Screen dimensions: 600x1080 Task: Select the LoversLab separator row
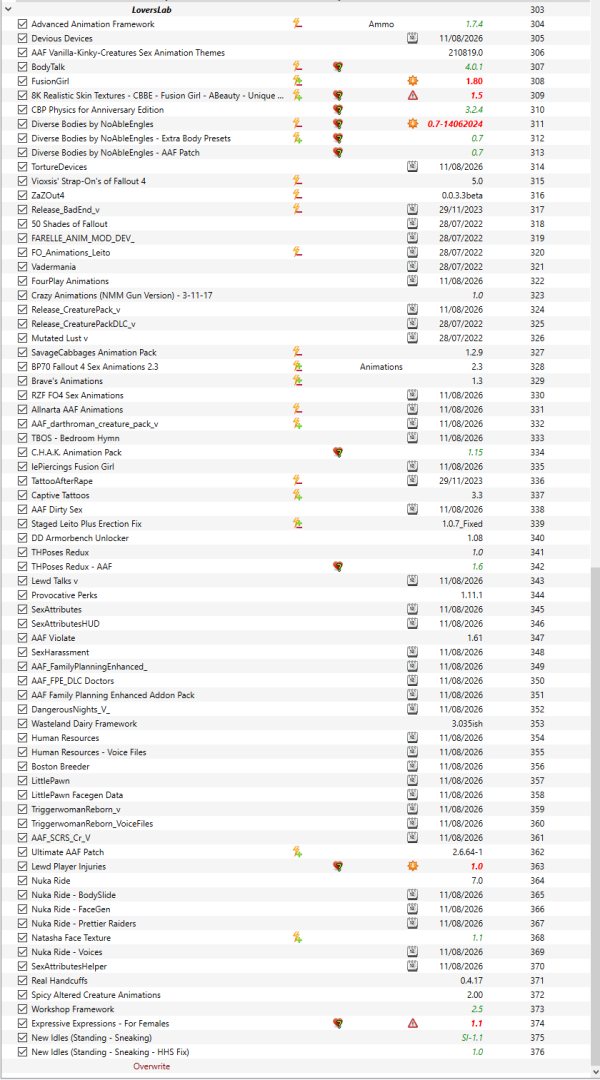click(x=295, y=10)
